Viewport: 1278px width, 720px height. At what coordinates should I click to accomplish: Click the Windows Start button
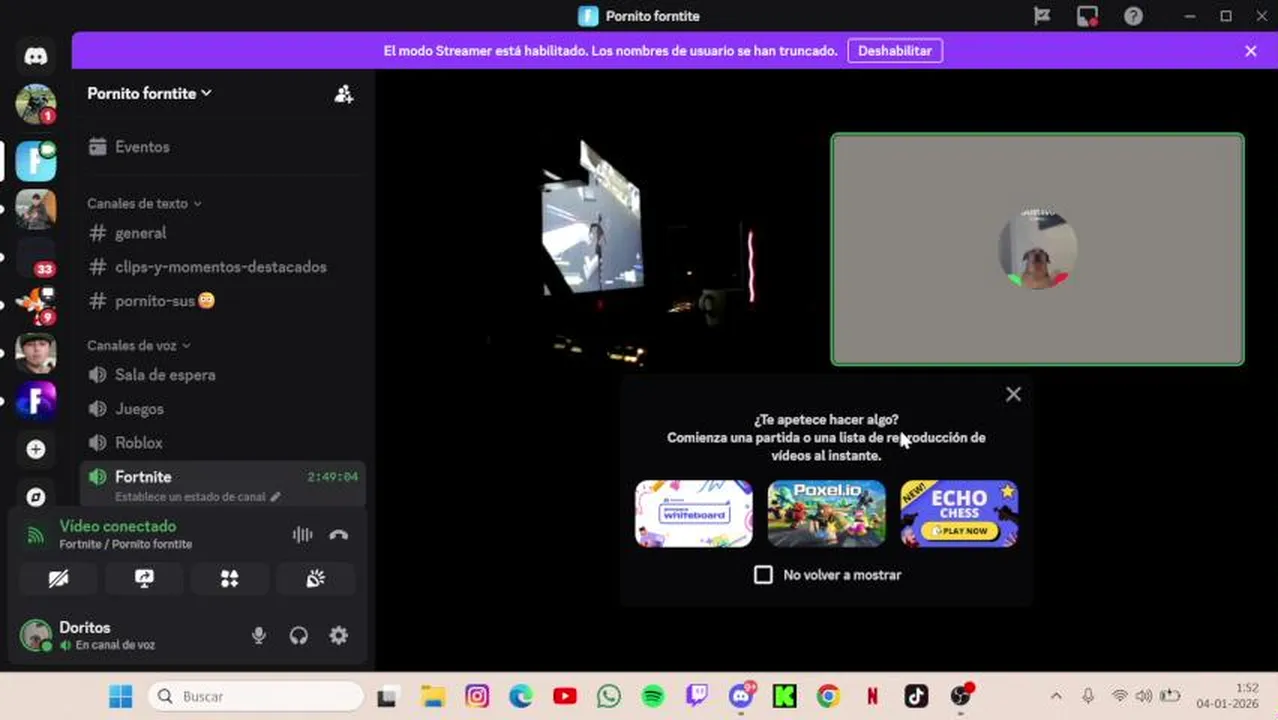point(121,696)
